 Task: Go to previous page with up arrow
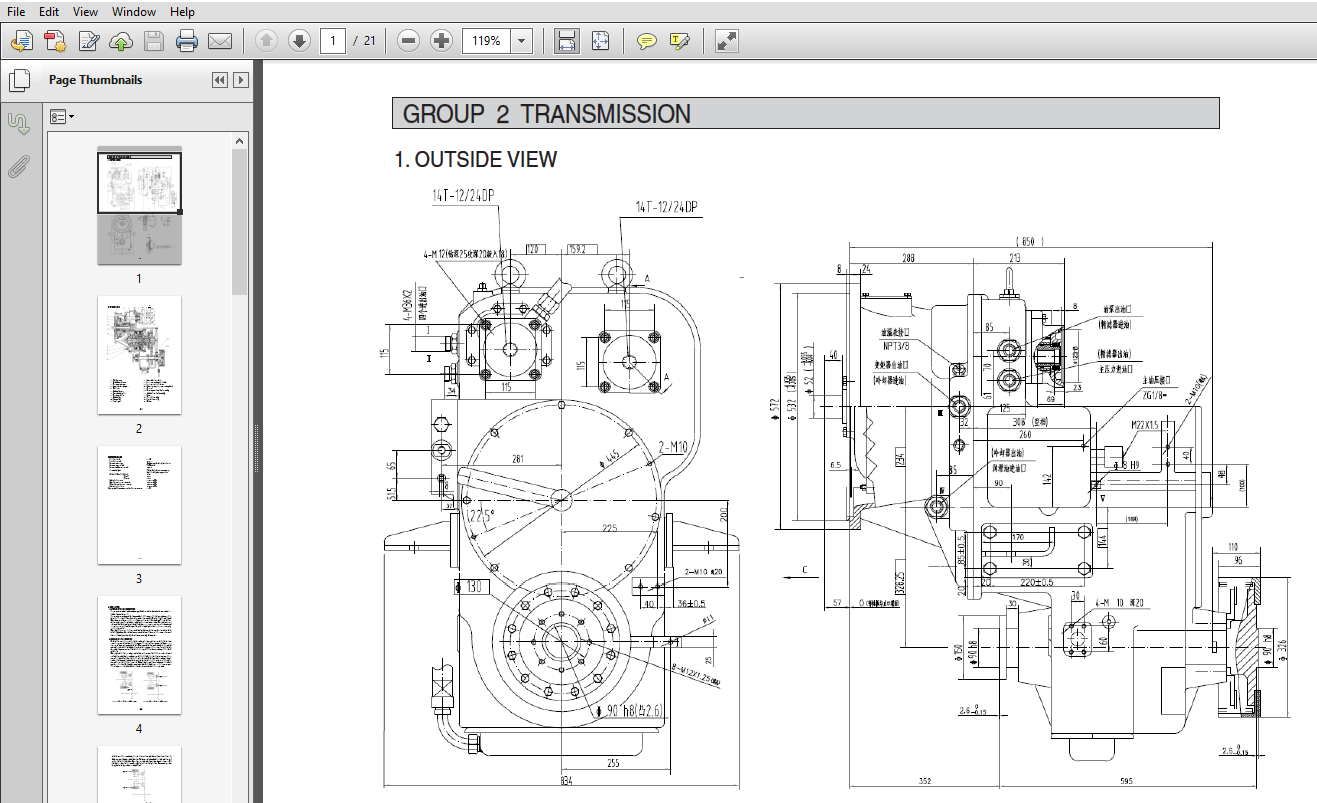coord(266,41)
